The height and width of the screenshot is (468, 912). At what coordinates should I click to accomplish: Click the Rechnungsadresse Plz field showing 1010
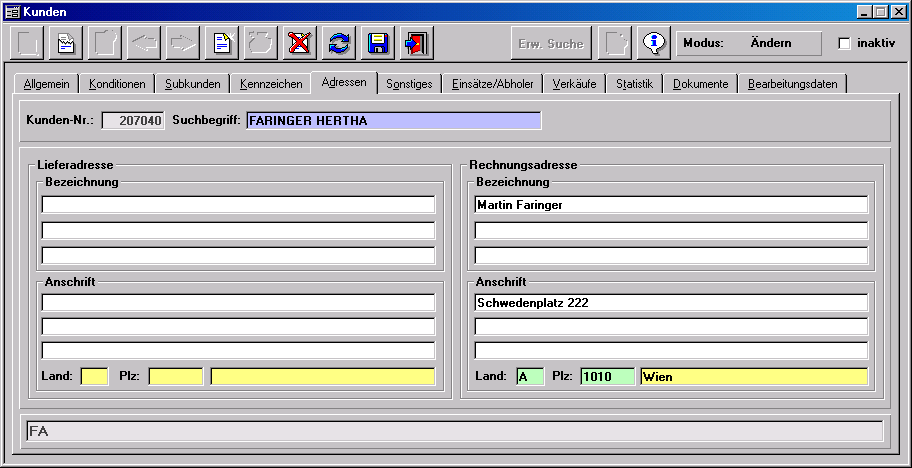[606, 377]
